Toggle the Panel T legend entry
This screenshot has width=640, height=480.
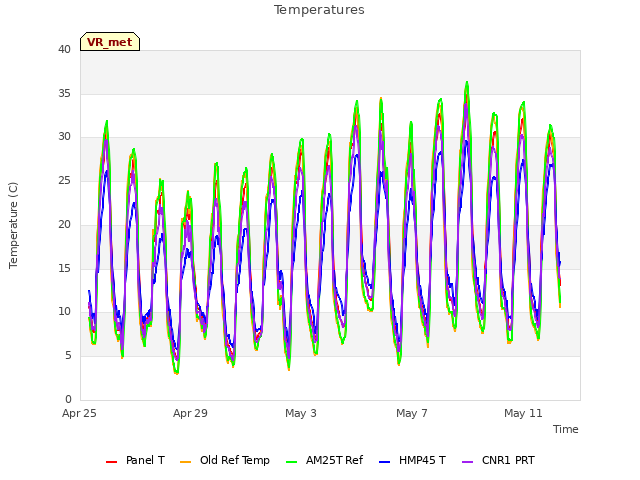(x=135, y=460)
